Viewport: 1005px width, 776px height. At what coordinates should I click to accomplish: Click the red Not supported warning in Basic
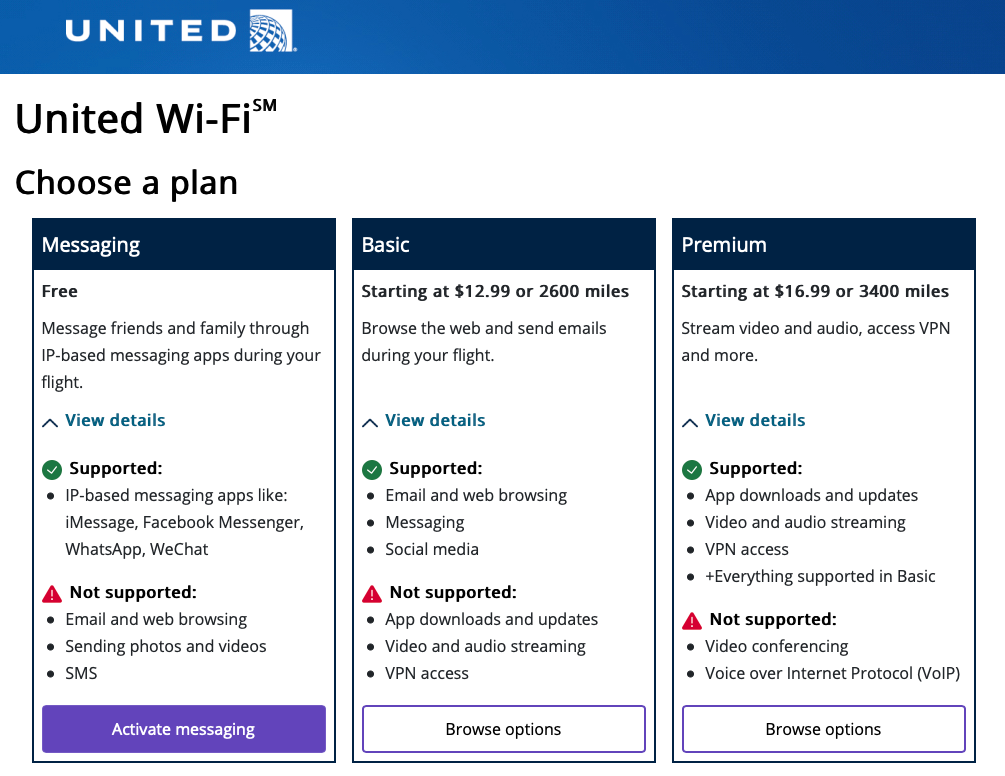point(372,593)
